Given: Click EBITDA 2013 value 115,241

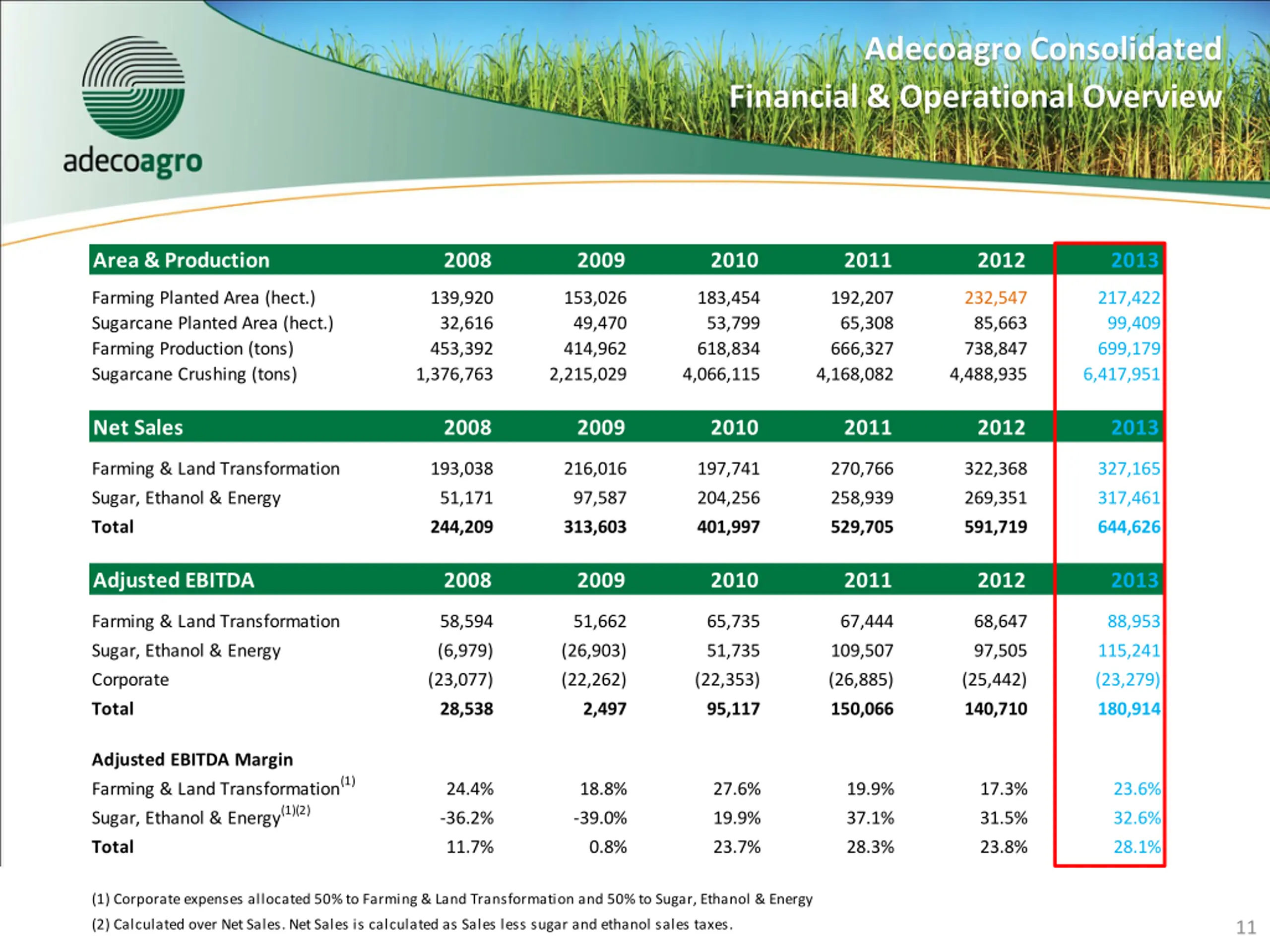Looking at the screenshot, I should (x=1129, y=651).
